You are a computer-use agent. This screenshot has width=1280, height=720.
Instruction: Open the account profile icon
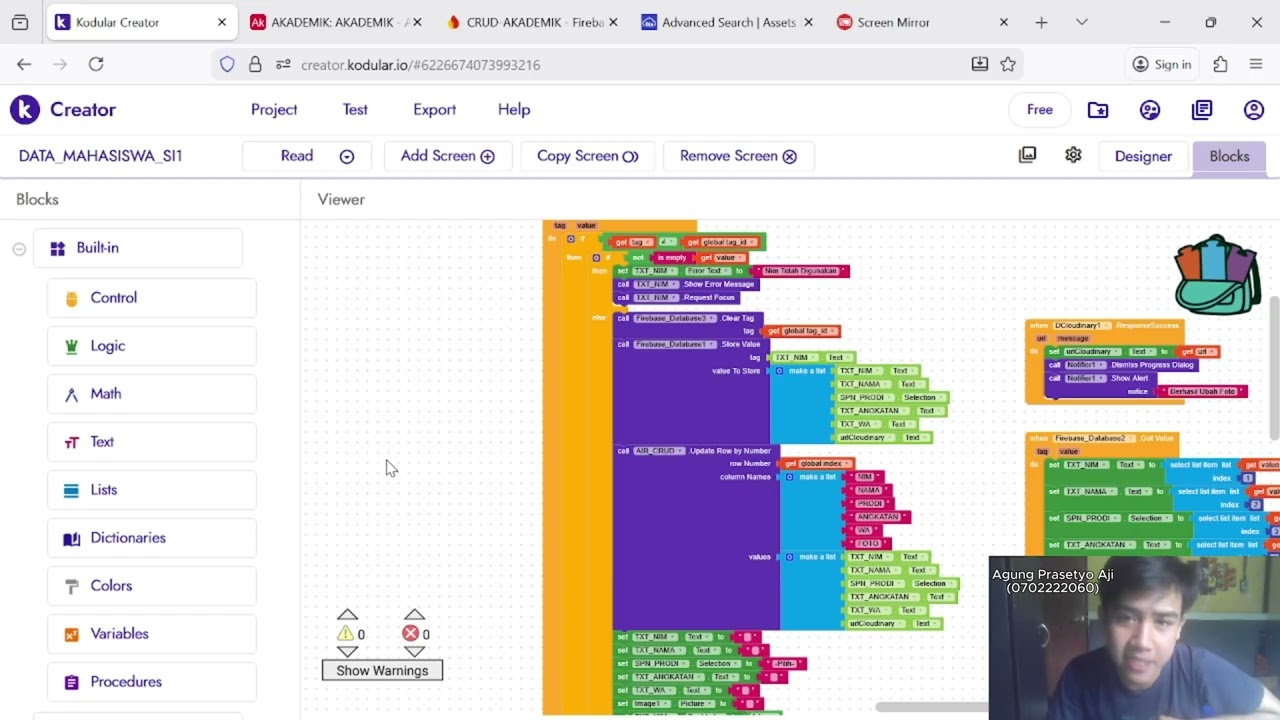coord(1254,110)
